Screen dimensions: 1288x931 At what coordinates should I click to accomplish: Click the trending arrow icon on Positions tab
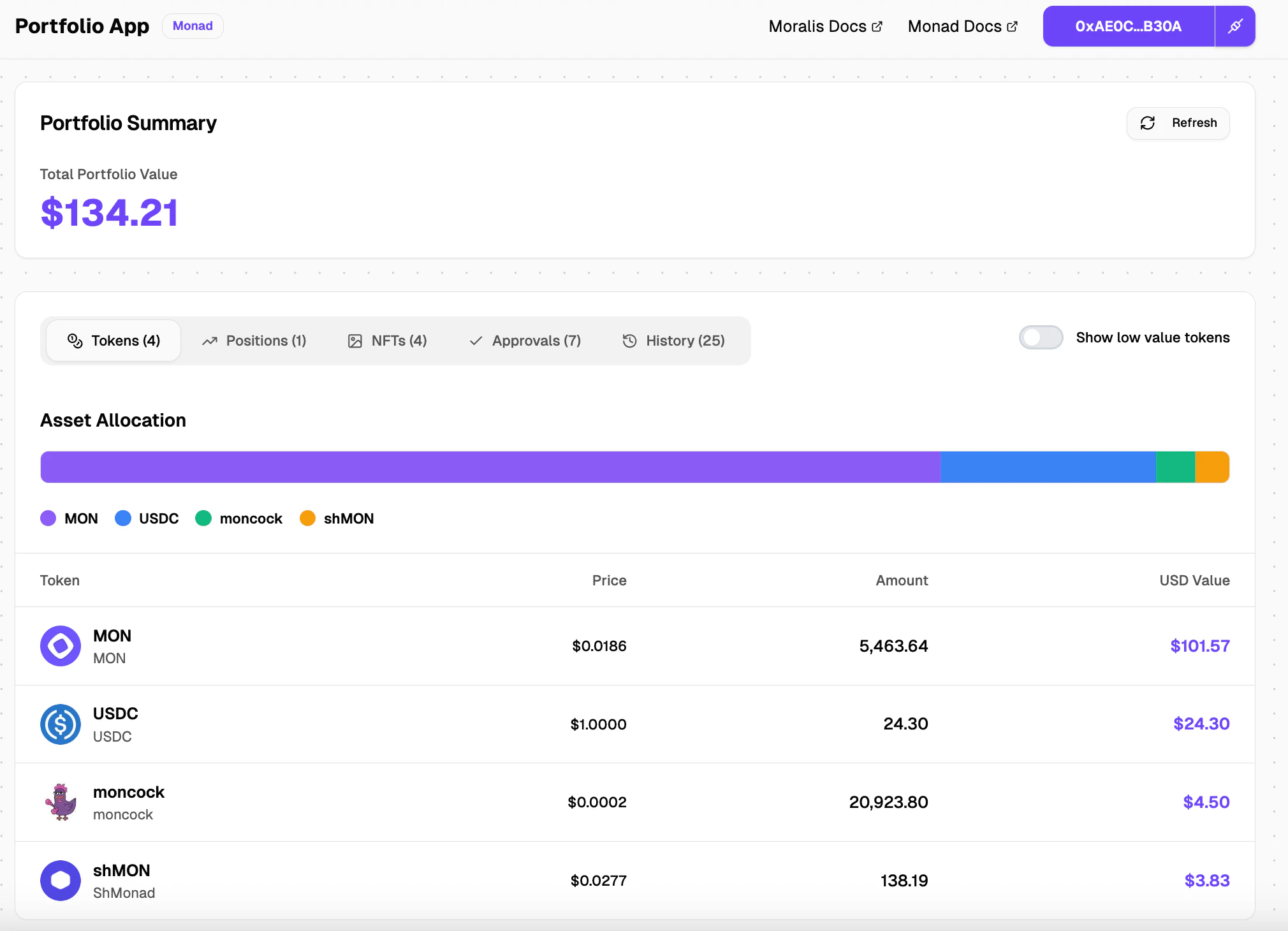tap(210, 341)
